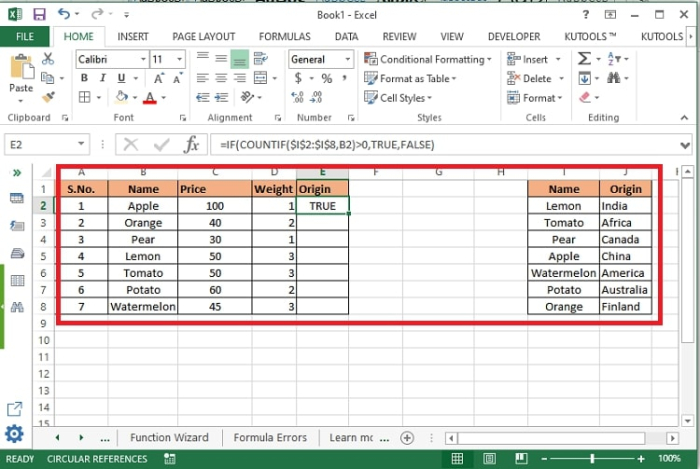Switch to the FORMULAS tab
Screen dimensions: 700x469
point(284,37)
